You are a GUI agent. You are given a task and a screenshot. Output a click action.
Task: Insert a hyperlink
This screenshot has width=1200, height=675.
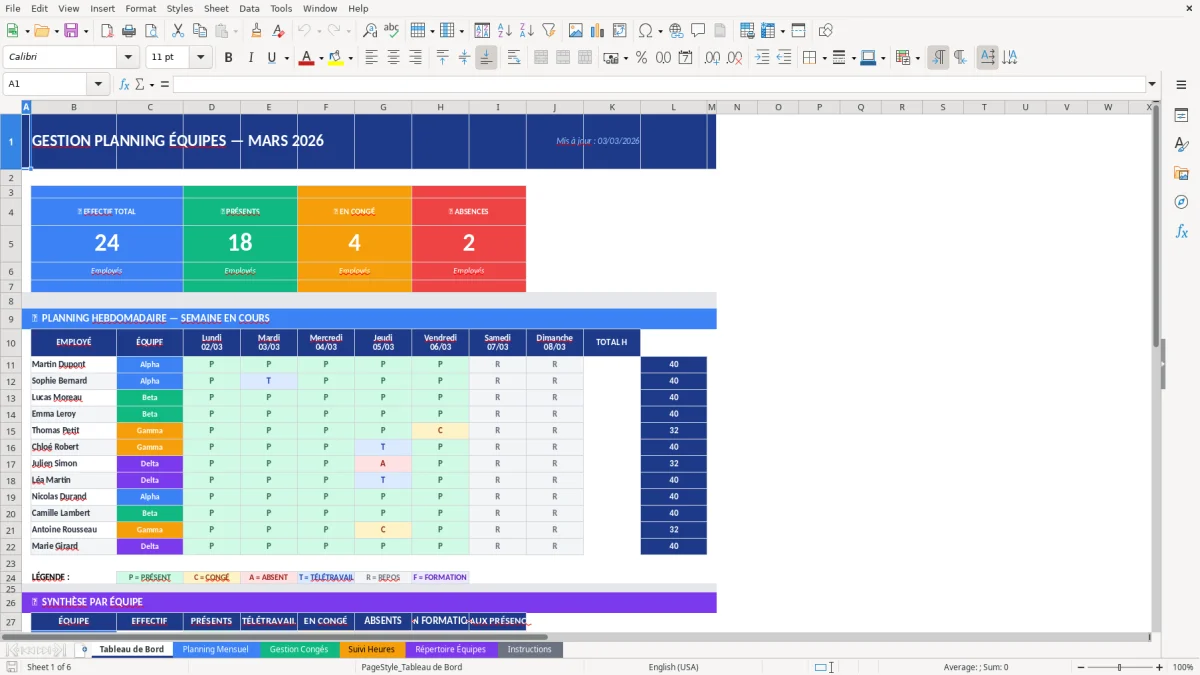coord(676,30)
